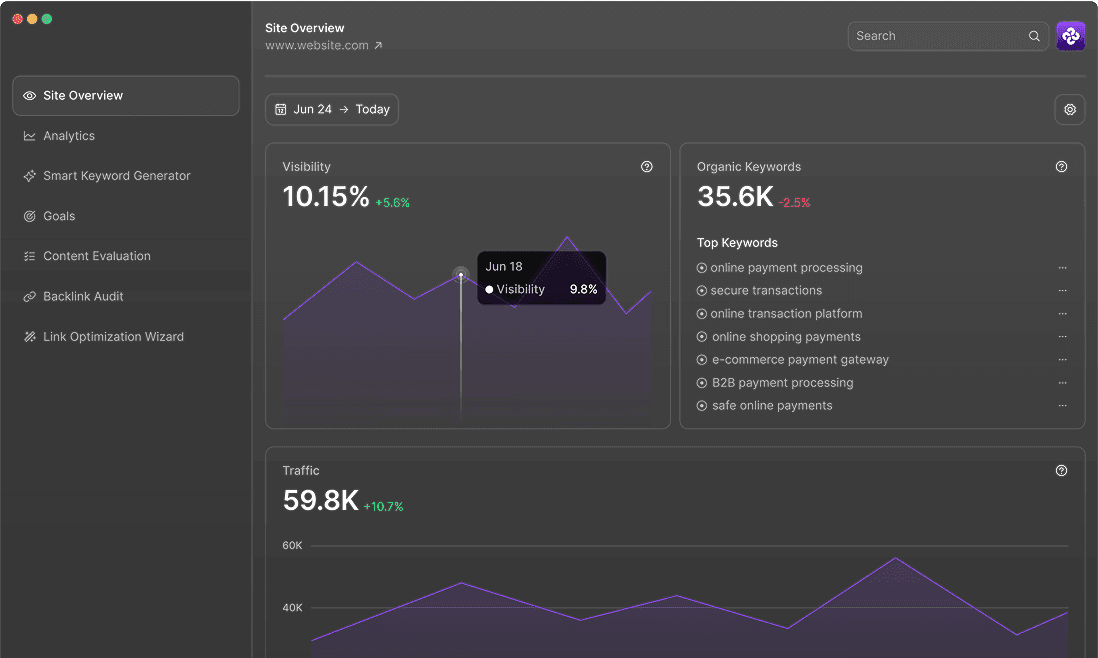
Task: Click the Smart Keyword Generator sparkle icon
Action: point(30,176)
